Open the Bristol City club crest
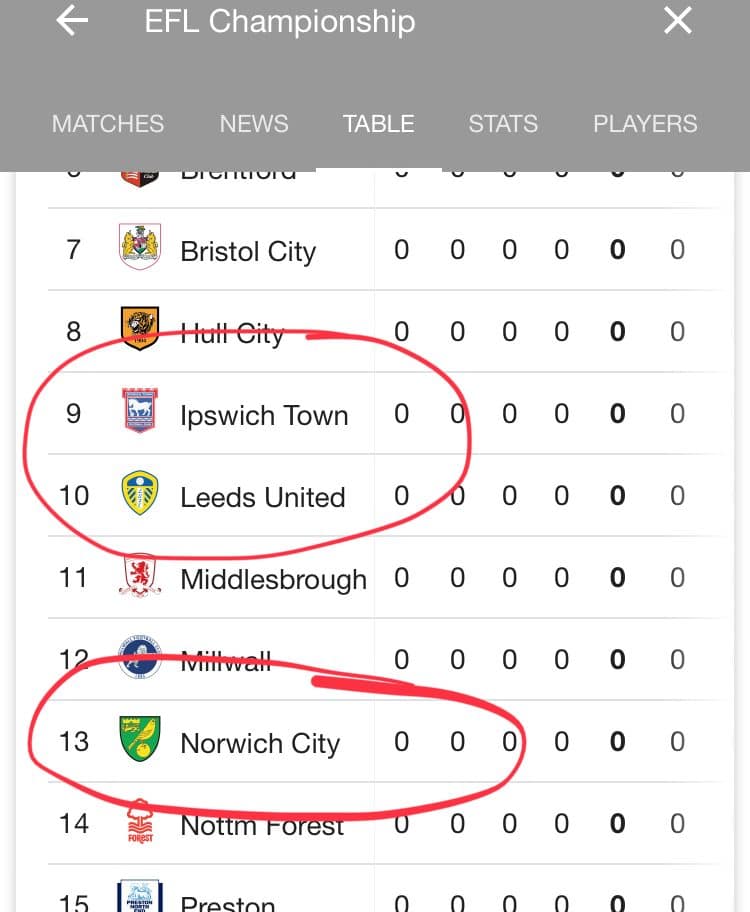Screen dimensions: 750x912 140,247
